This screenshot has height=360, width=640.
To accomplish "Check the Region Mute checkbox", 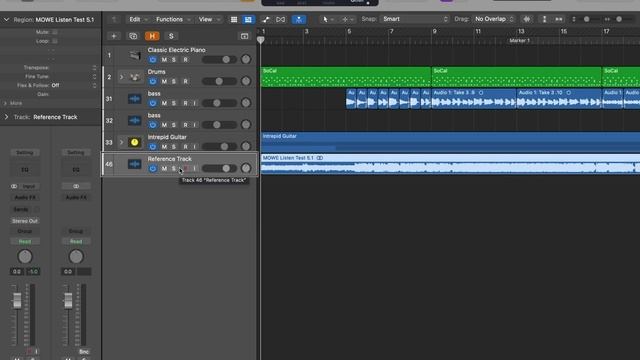I will (x=55, y=32).
